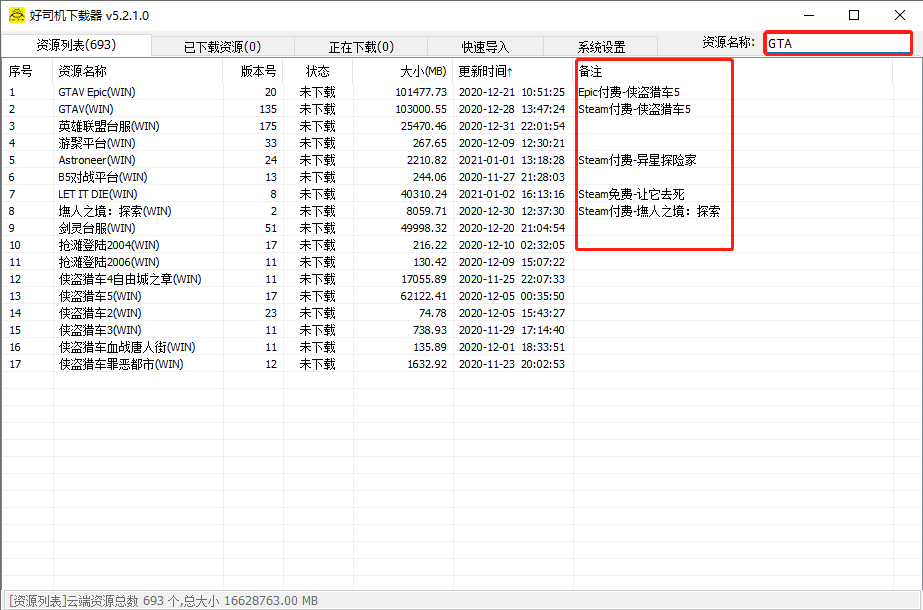Click 未下载 status in row 17
This screenshot has height=610, width=923.
point(317,364)
